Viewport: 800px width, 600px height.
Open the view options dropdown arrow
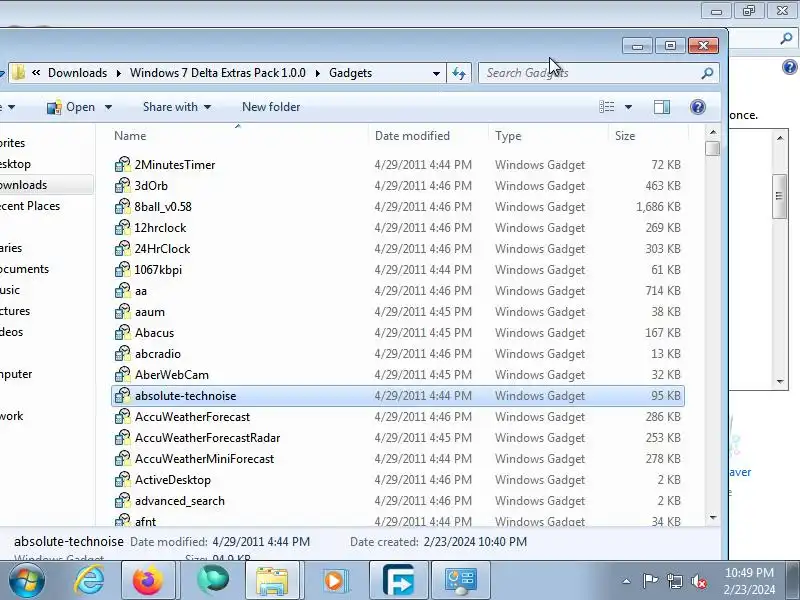pyautogui.click(x=629, y=107)
